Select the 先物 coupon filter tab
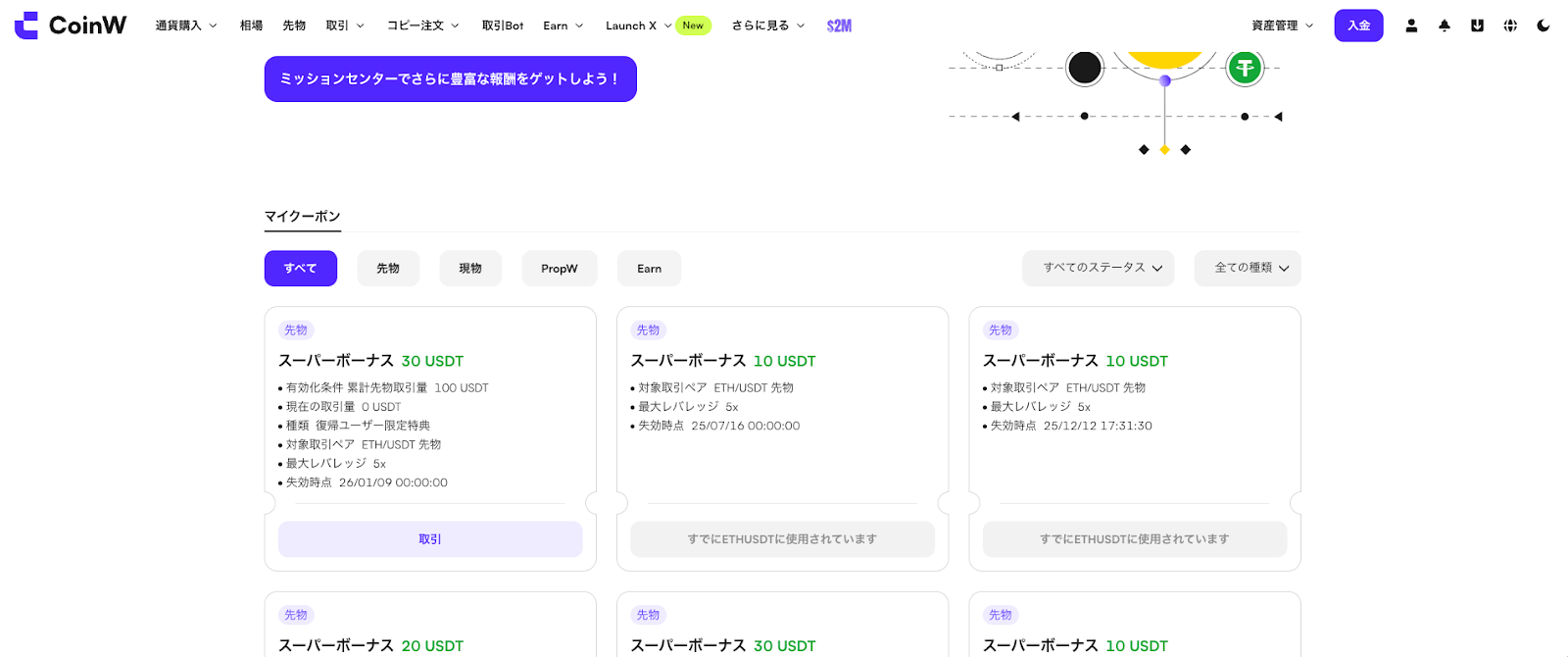The width and height of the screenshot is (1568, 657). (x=388, y=269)
